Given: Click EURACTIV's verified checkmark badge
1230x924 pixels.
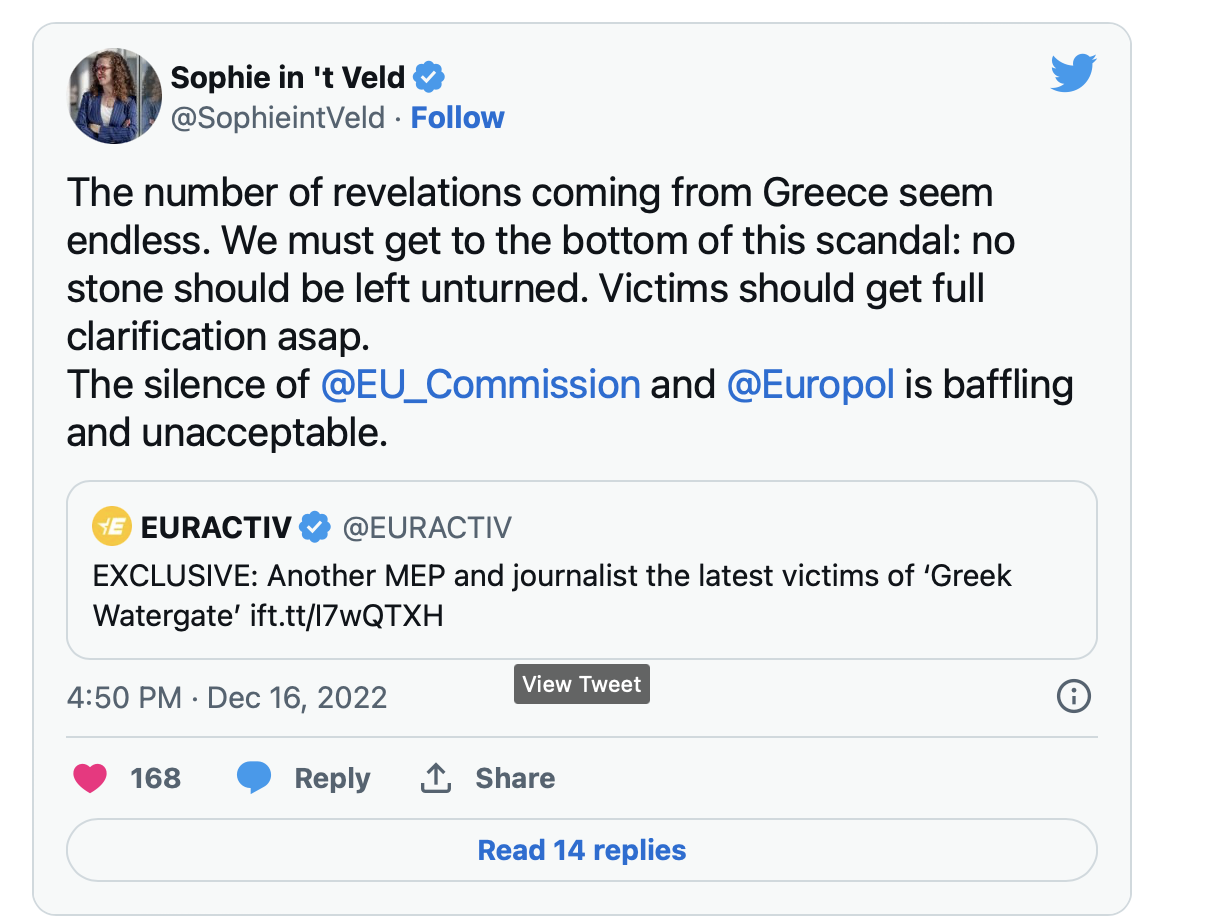Looking at the screenshot, I should pyautogui.click(x=316, y=527).
